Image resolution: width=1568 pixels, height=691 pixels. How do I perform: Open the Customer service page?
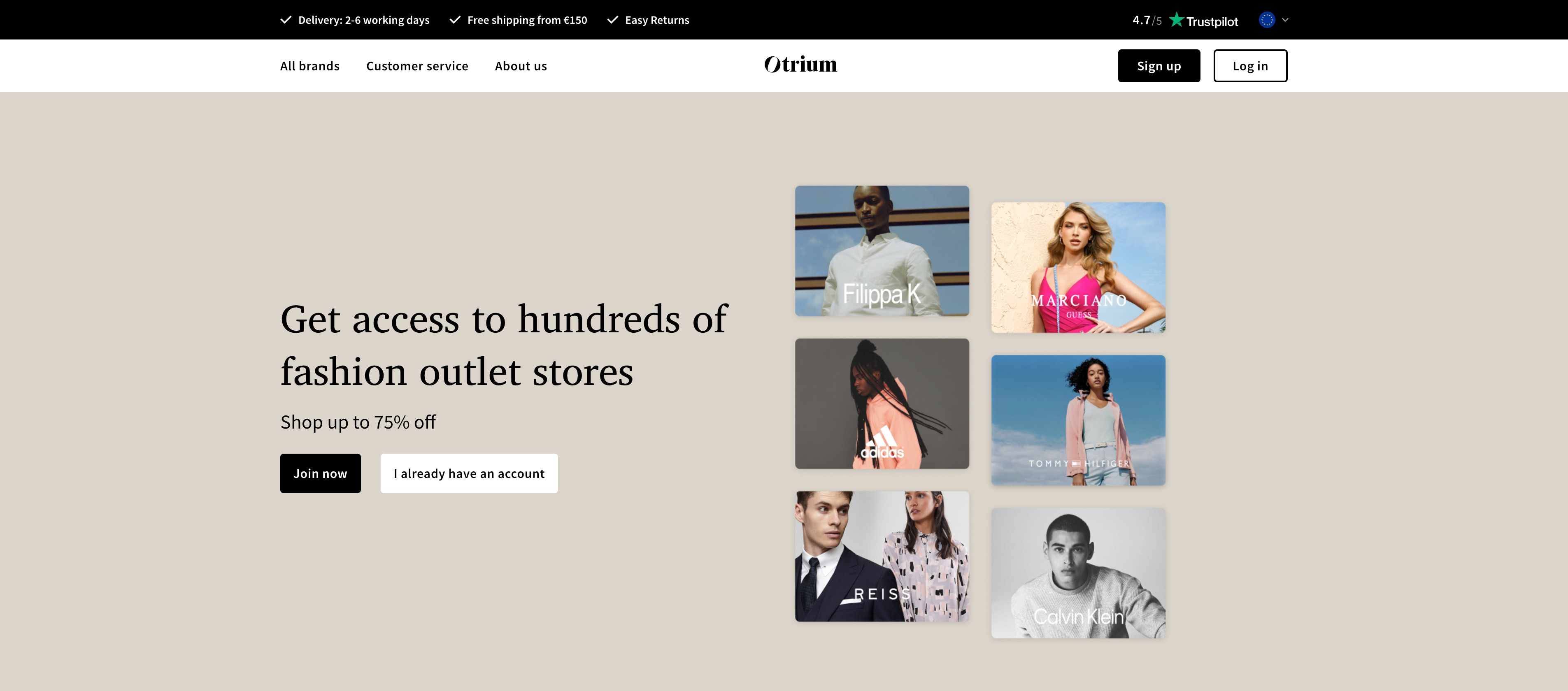(417, 66)
